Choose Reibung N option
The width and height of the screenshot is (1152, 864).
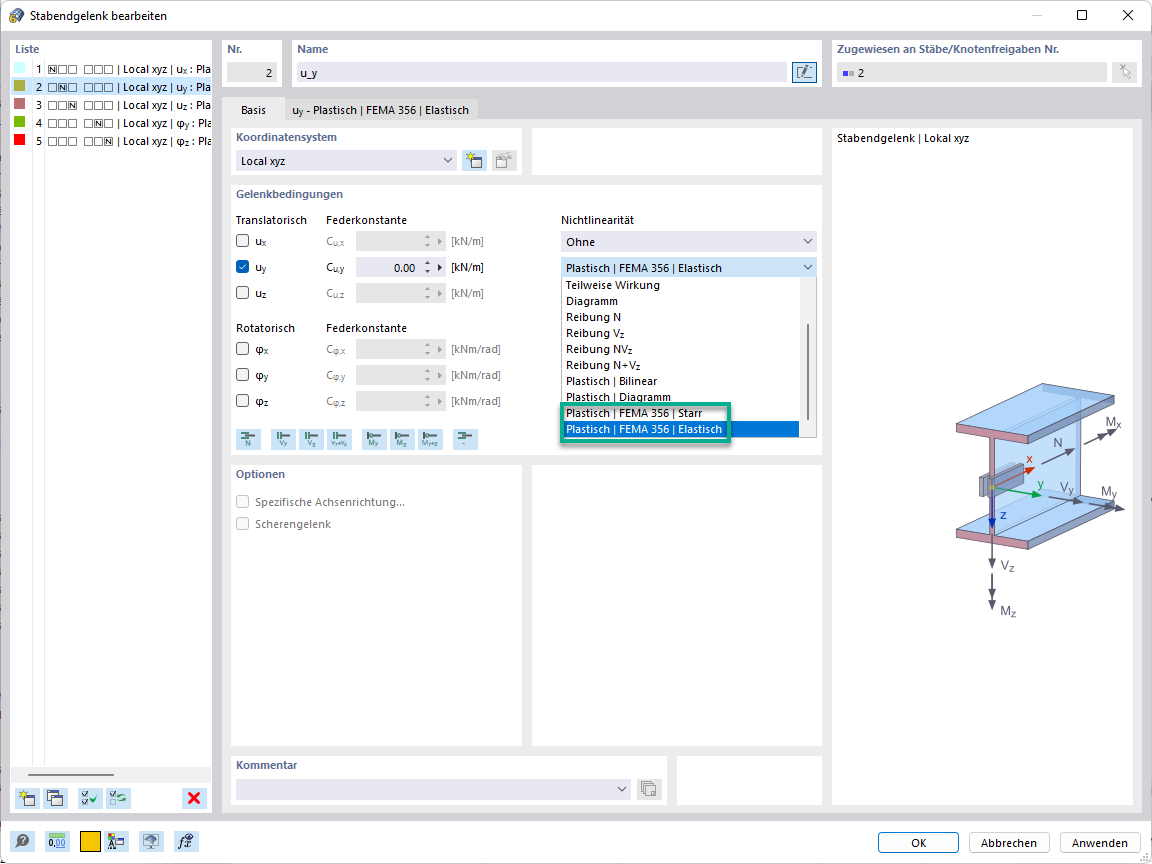[680, 317]
